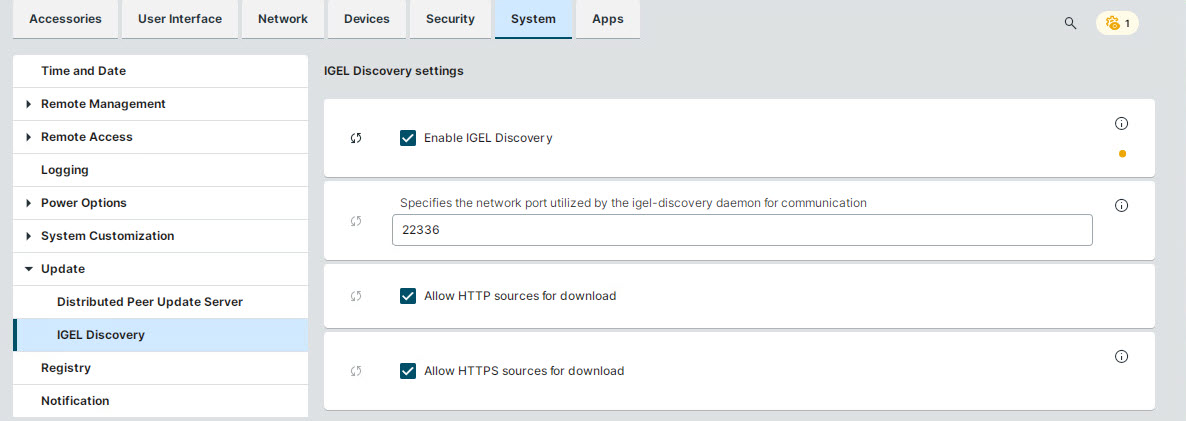
Task: Toggle Allow HTTP sources for download checkbox
Action: 408,296
